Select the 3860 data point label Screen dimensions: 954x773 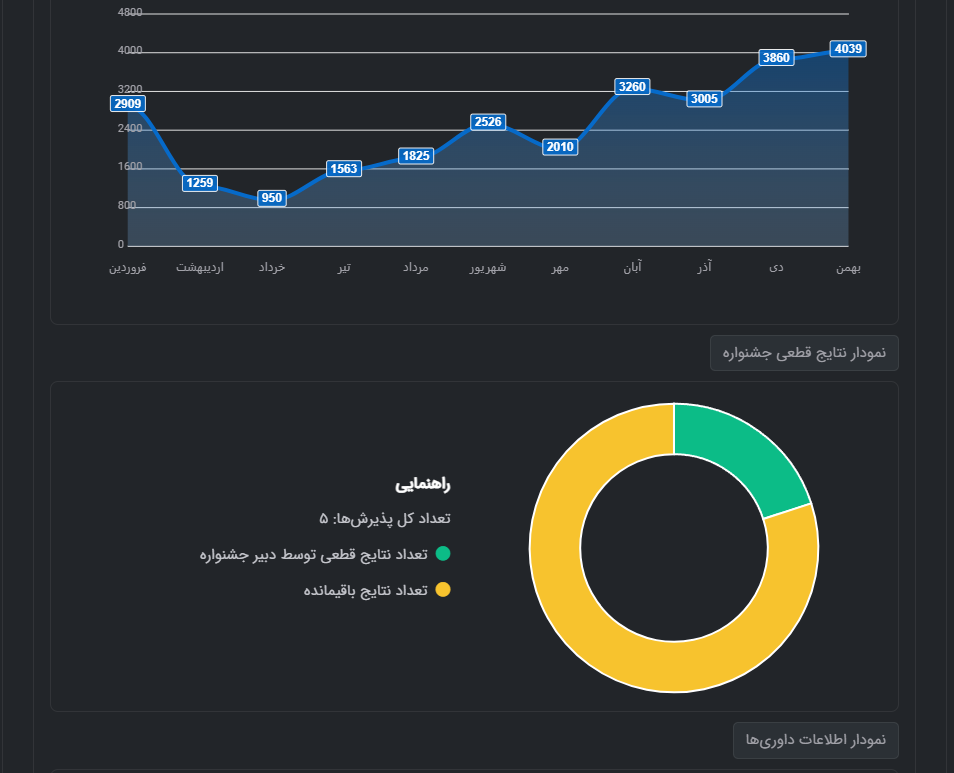pyautogui.click(x=776, y=58)
